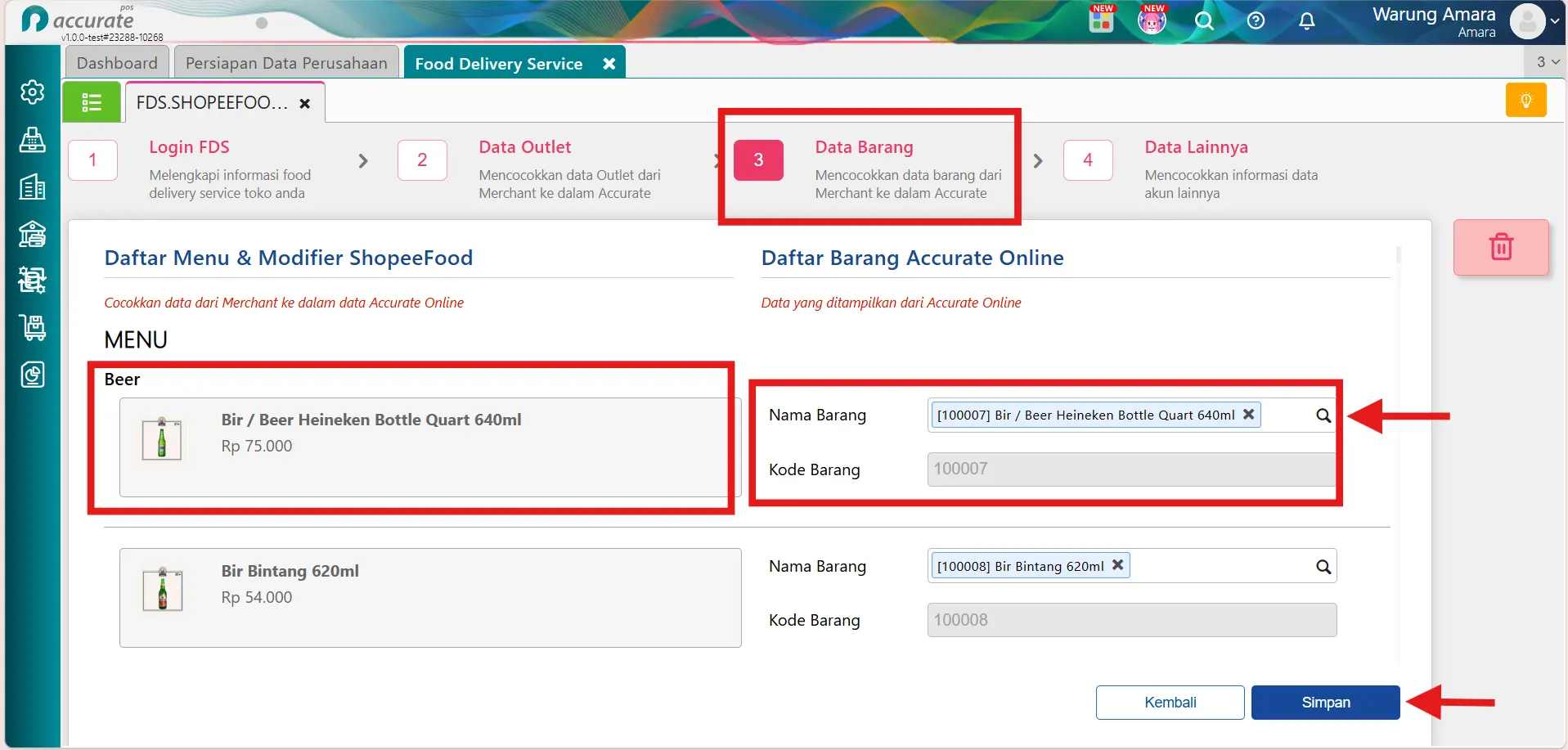Switch to Persiapan Data Perusahaan tab
This screenshot has width=1568, height=750.
click(x=286, y=63)
